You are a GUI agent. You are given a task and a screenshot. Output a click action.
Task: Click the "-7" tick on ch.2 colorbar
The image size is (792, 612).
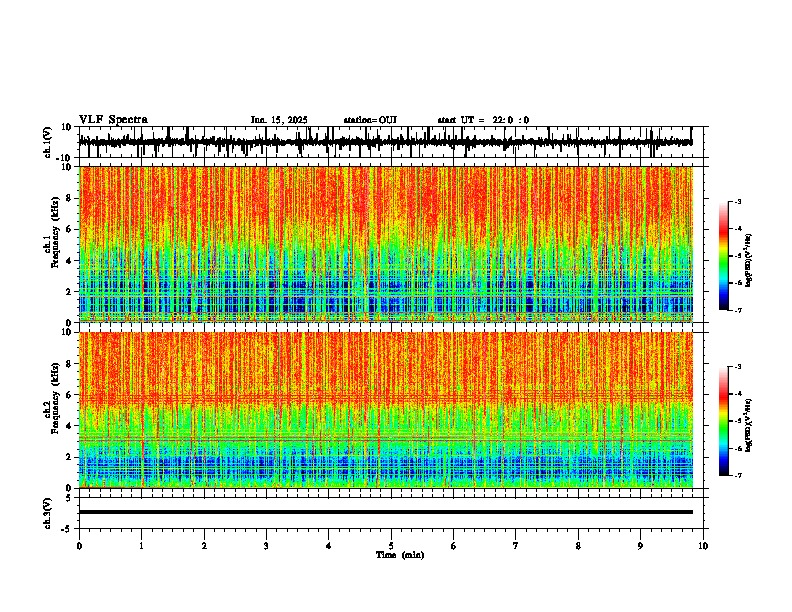pos(737,475)
